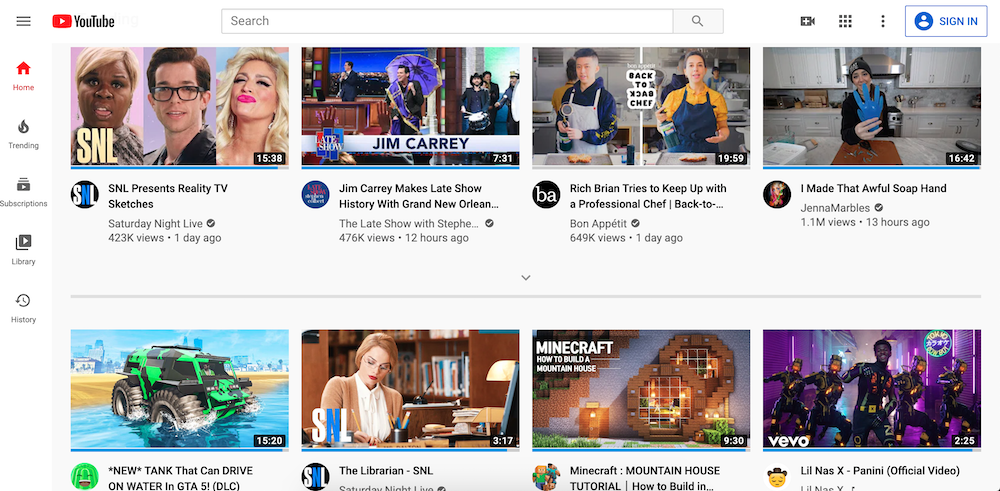
Task: Click the 15:20 duration badge
Action: coord(269,440)
